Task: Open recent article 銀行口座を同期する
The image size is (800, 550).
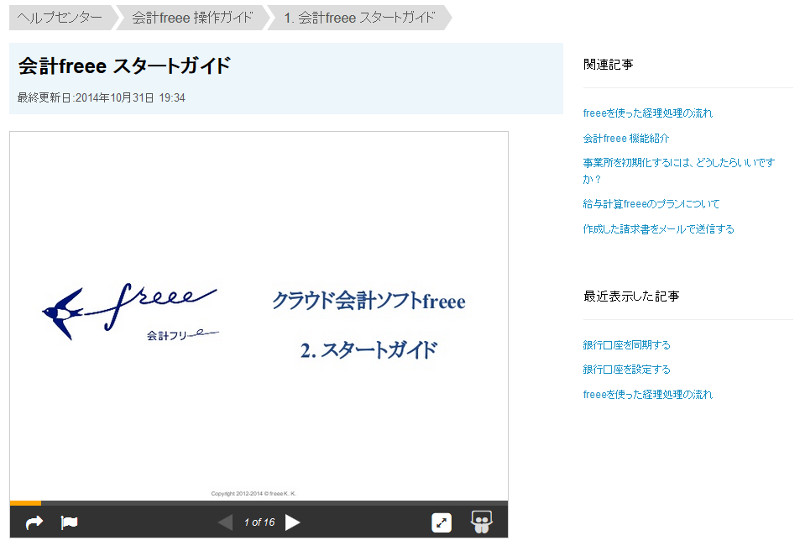Action: tap(627, 345)
